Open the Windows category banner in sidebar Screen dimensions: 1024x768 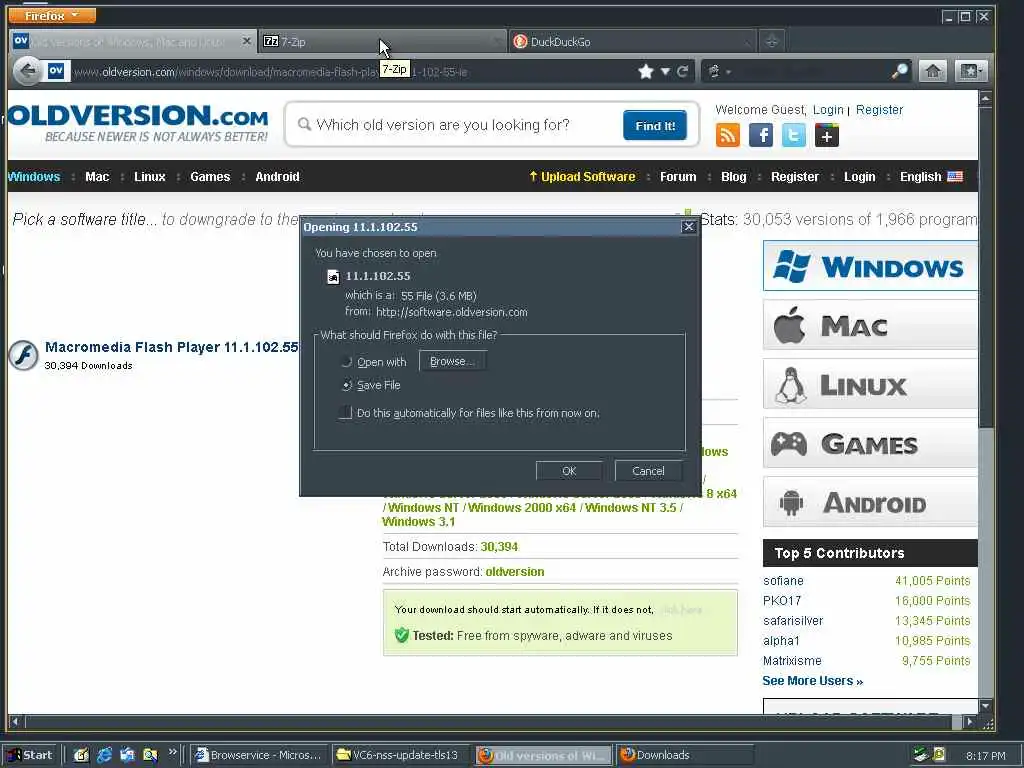point(870,266)
